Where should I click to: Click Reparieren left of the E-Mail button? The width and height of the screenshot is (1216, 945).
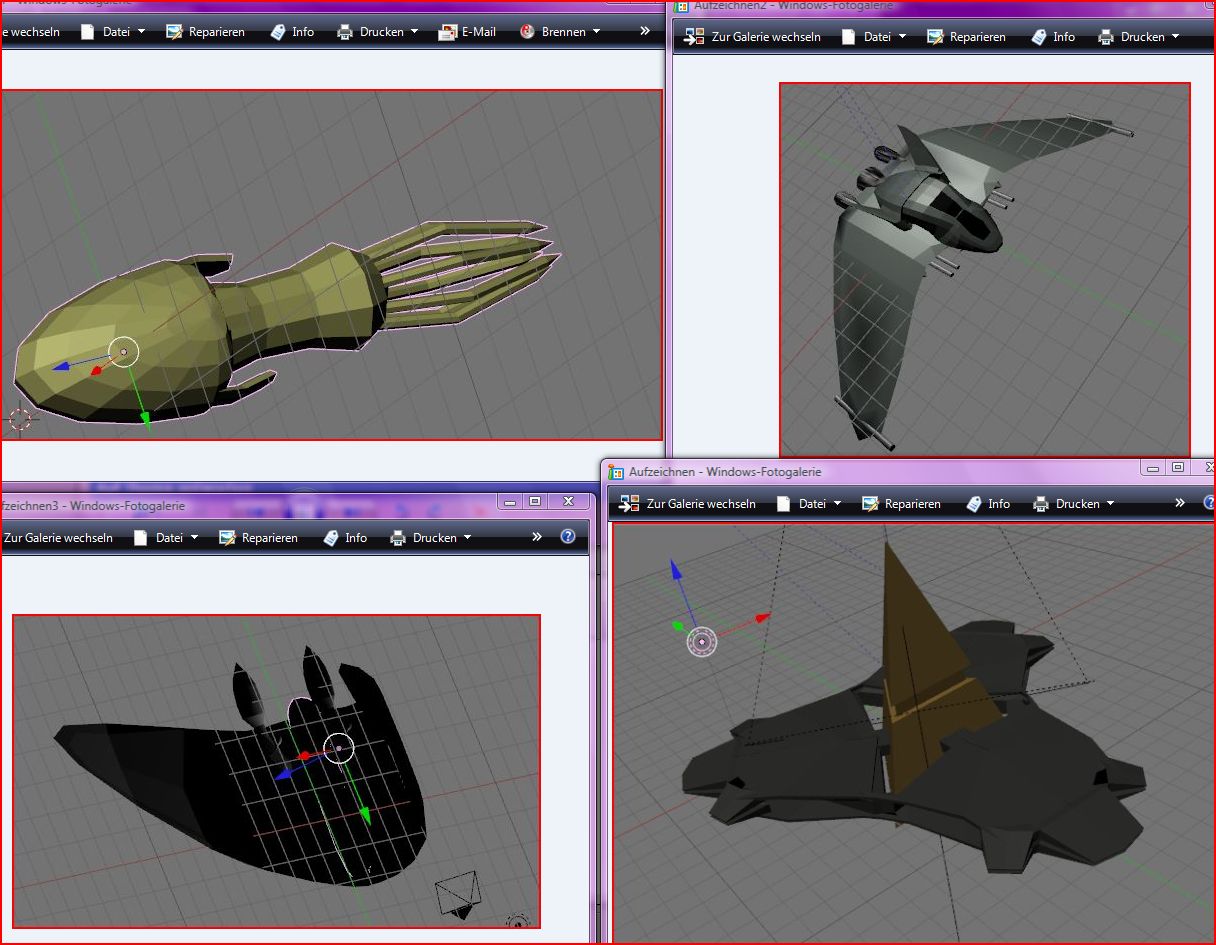(205, 32)
